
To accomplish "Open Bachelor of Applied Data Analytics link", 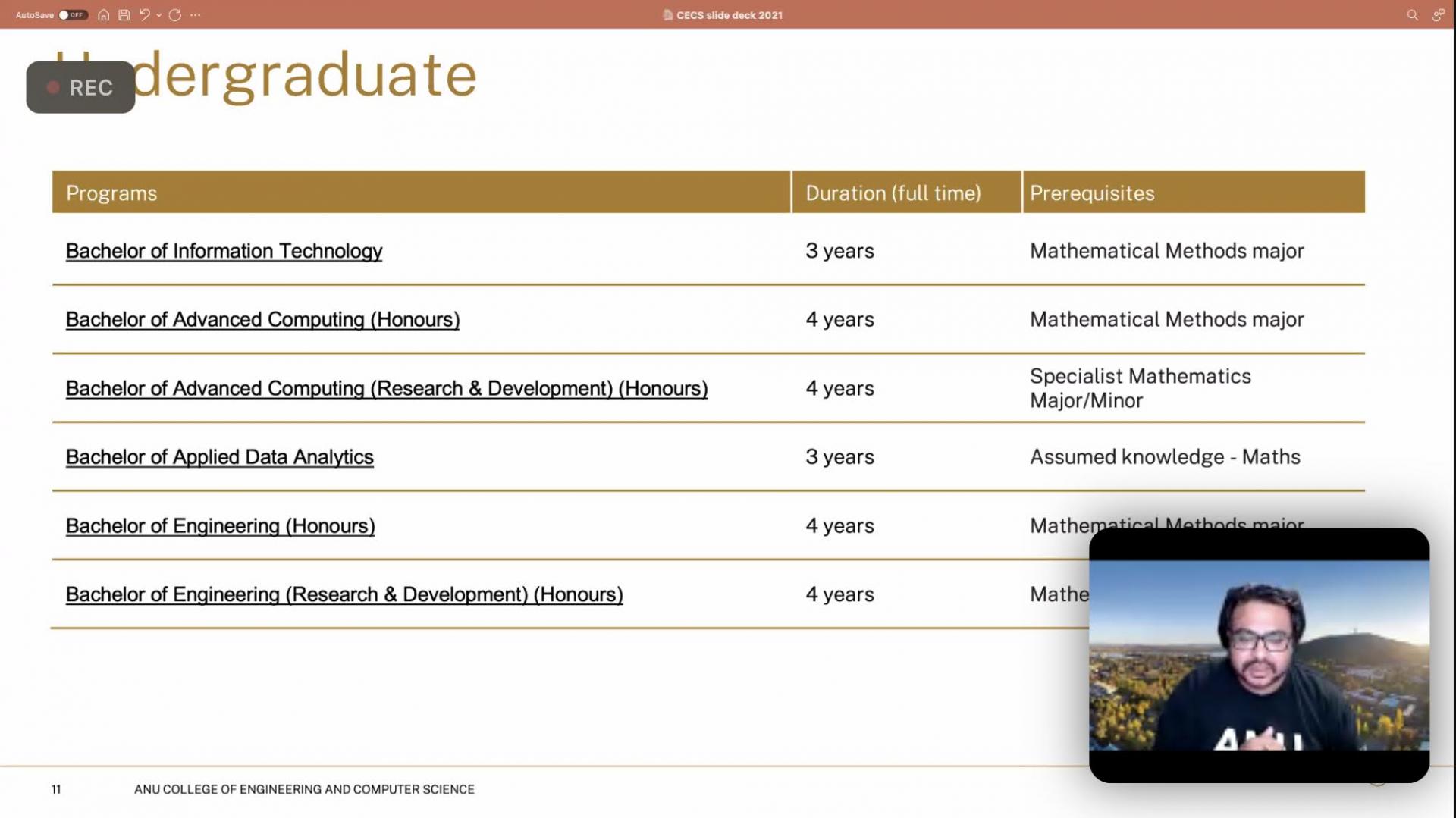I will click(219, 457).
